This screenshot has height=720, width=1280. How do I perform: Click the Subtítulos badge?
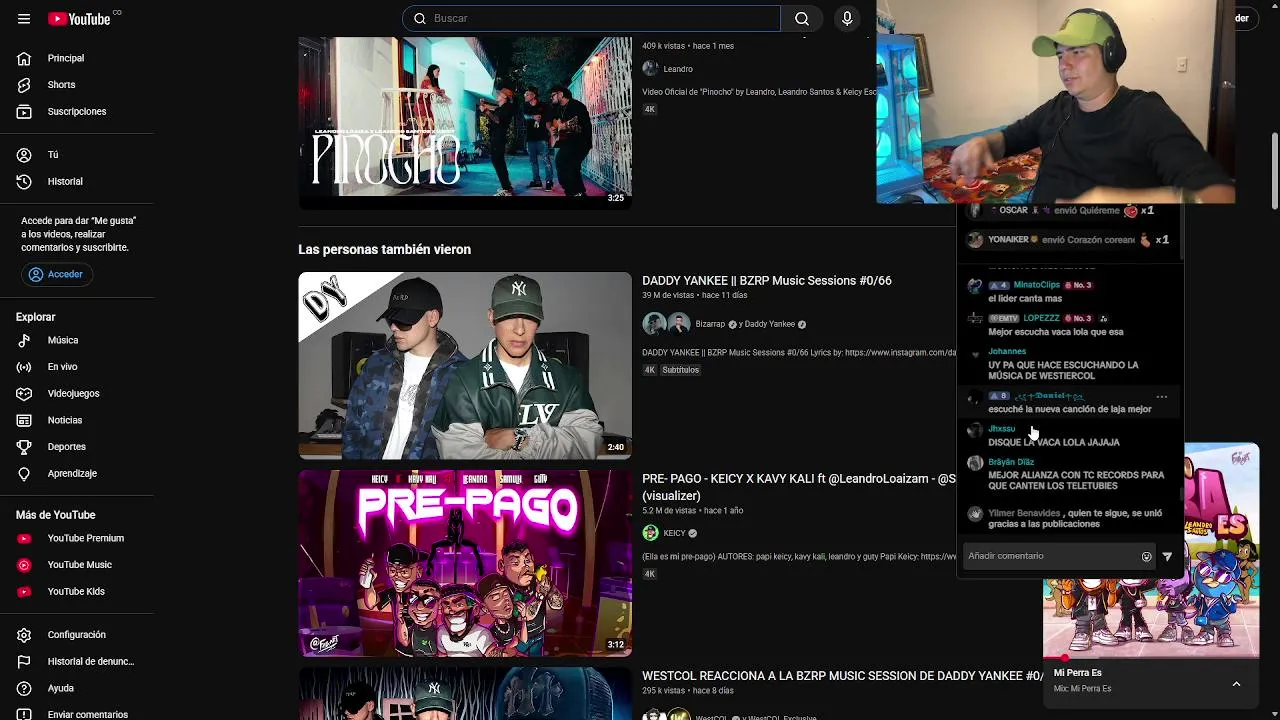click(x=680, y=370)
